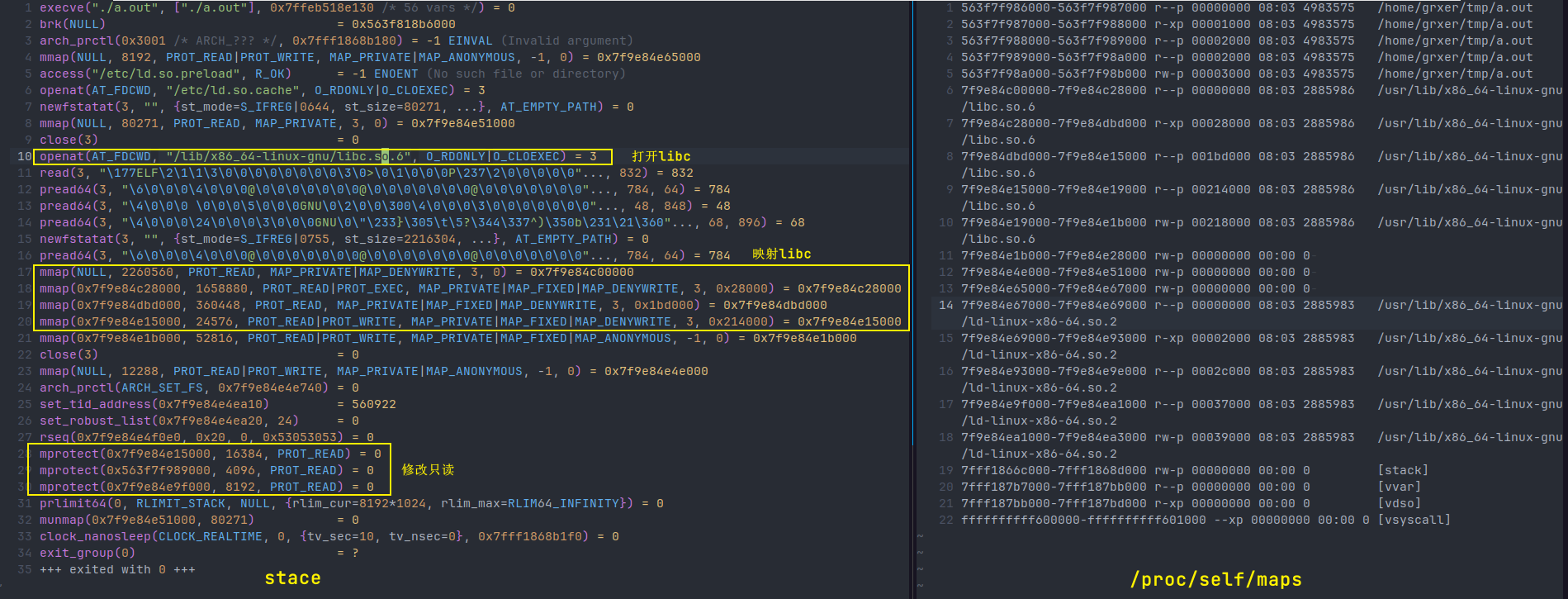Click munmap(0x7f9e84e51000, 80271) line
Image resolution: width=1568 pixels, height=599 pixels.
point(199,520)
